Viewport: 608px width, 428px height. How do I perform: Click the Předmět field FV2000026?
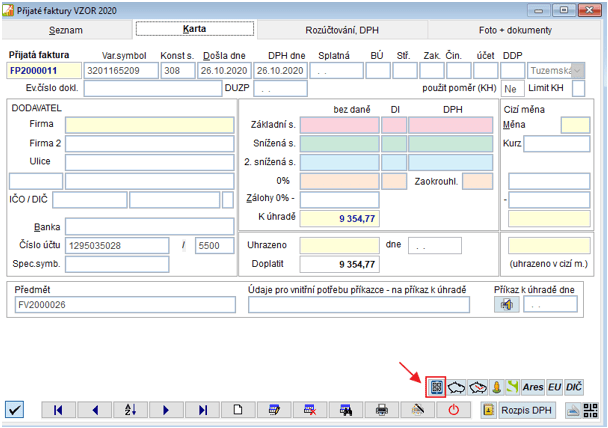pyautogui.click(x=125, y=304)
